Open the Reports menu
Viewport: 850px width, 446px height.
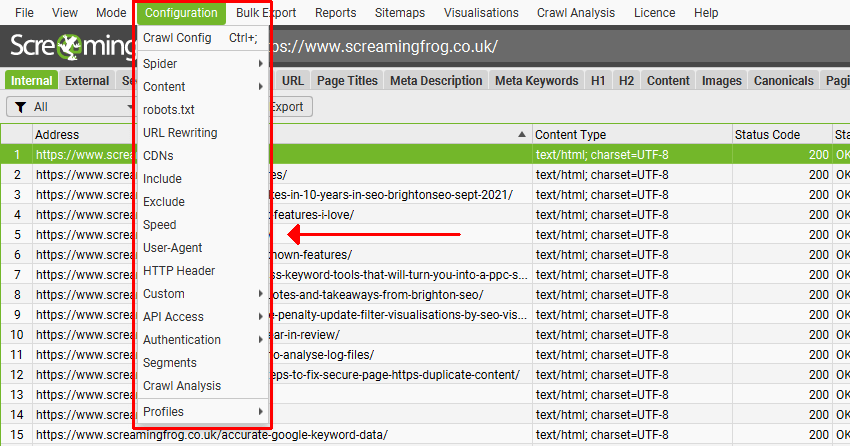click(x=336, y=12)
